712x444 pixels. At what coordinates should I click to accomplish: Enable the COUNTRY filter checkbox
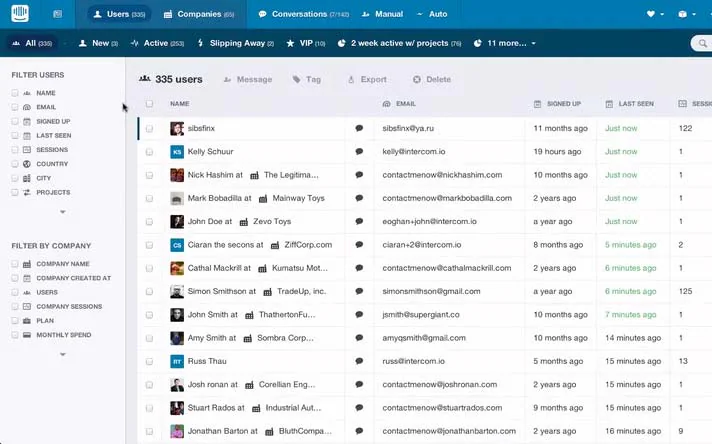pos(15,164)
